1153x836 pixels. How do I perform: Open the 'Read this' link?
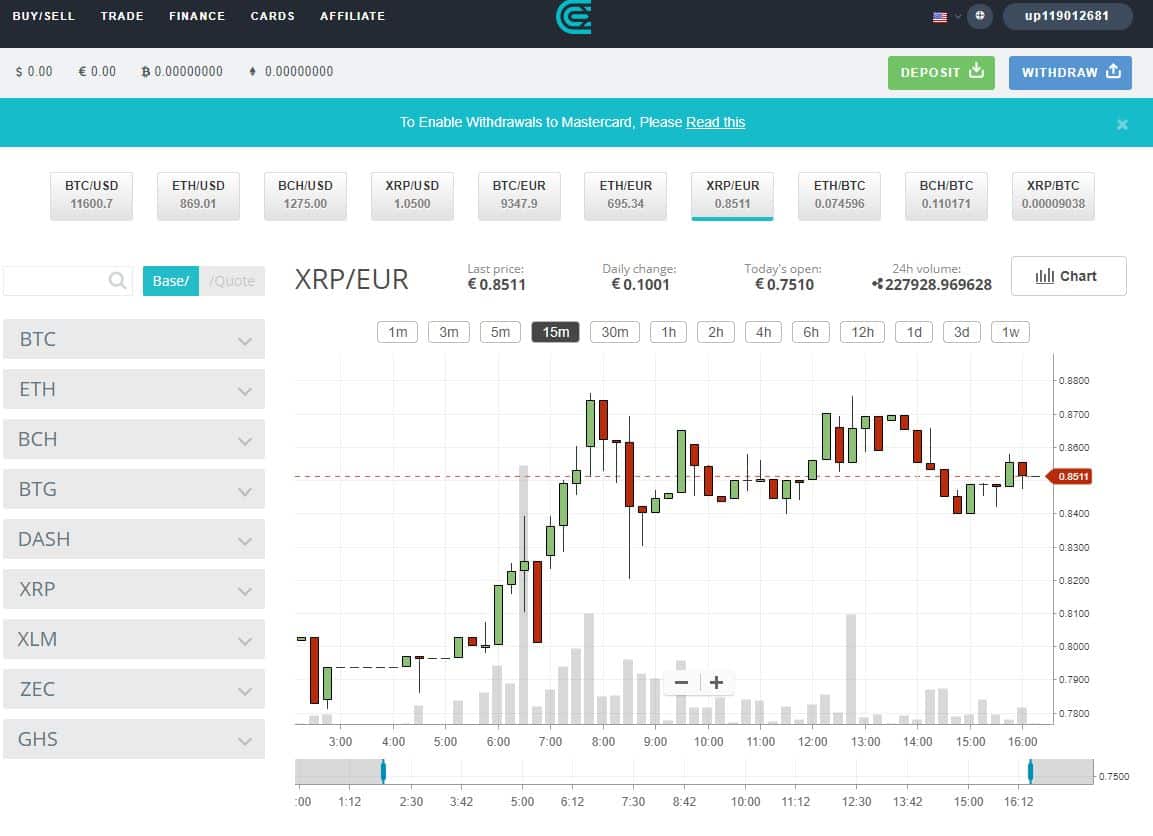pos(715,122)
